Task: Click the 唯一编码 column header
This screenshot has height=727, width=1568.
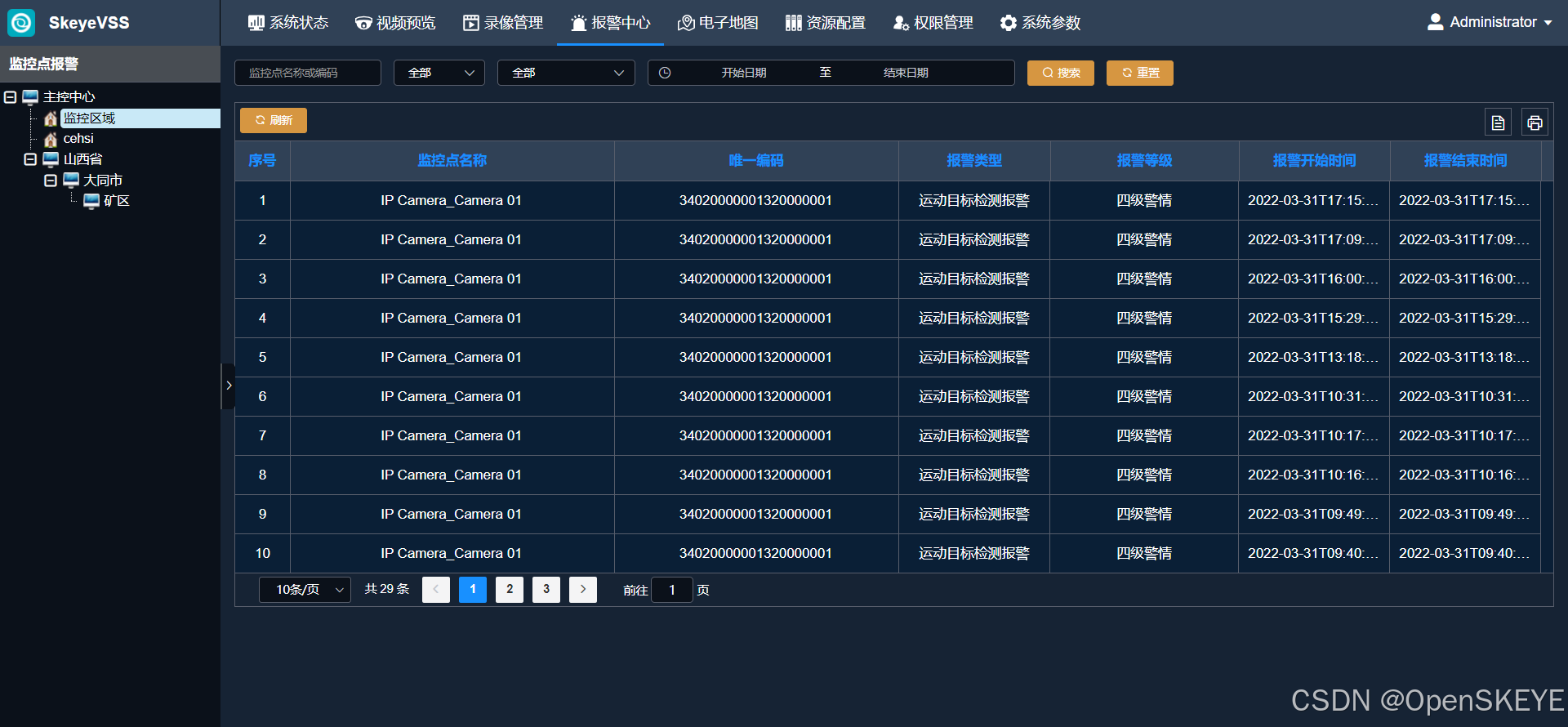Action: click(756, 160)
